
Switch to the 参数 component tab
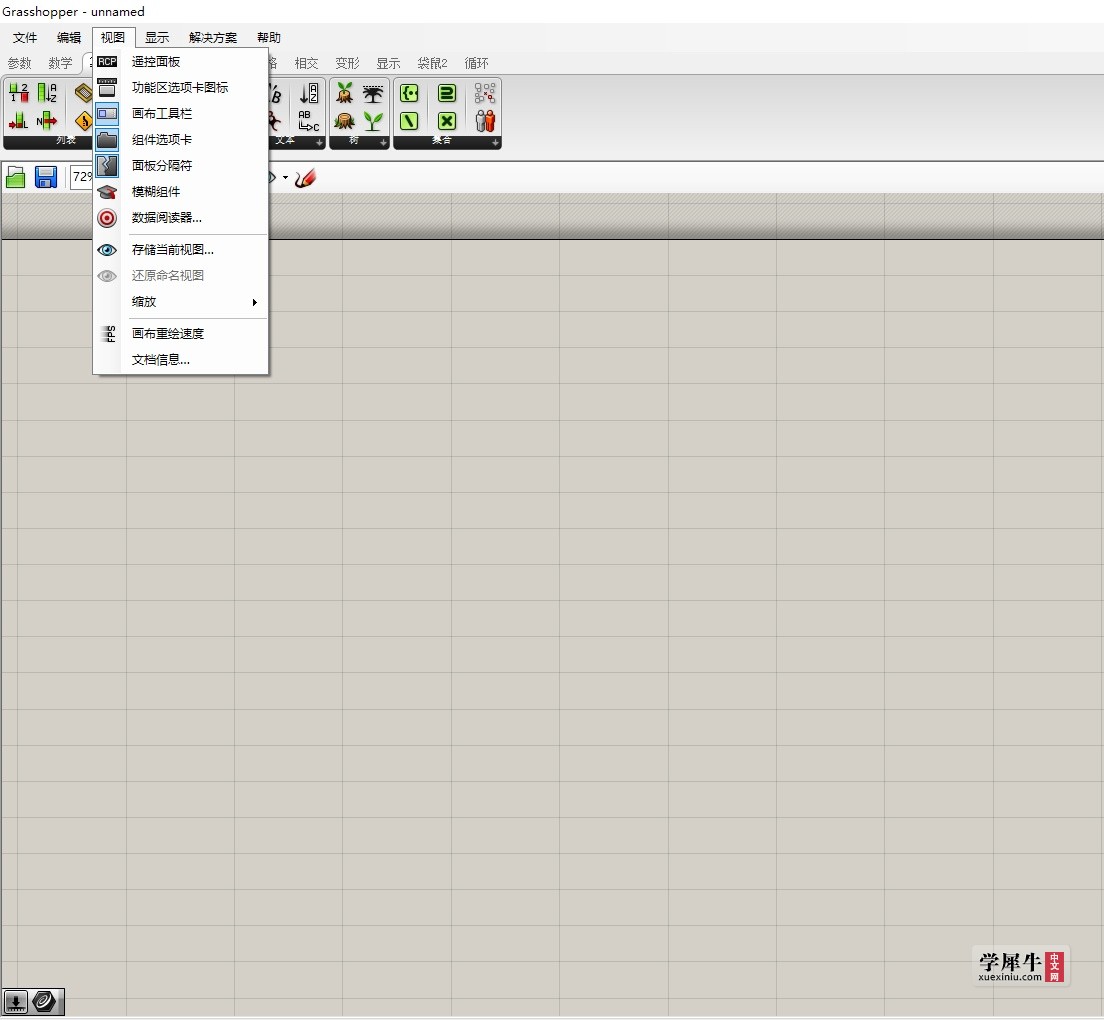20,63
